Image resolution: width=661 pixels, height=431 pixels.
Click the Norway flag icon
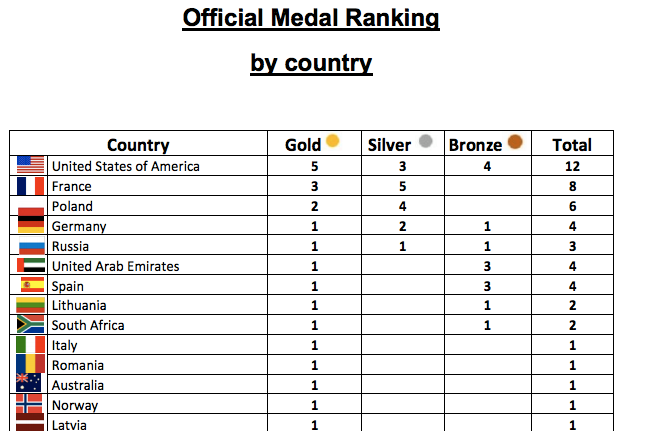[30, 404]
